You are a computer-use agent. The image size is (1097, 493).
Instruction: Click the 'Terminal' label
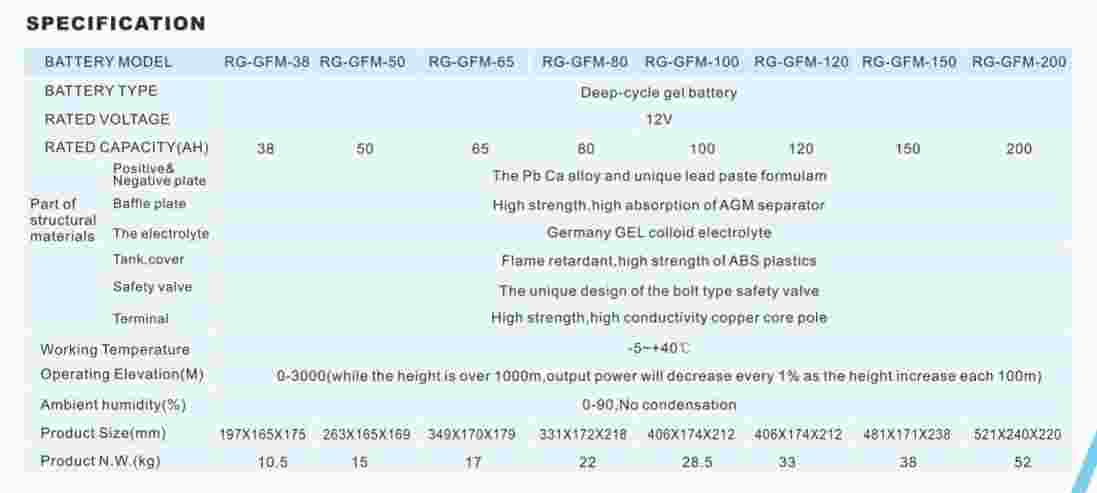click(141, 319)
